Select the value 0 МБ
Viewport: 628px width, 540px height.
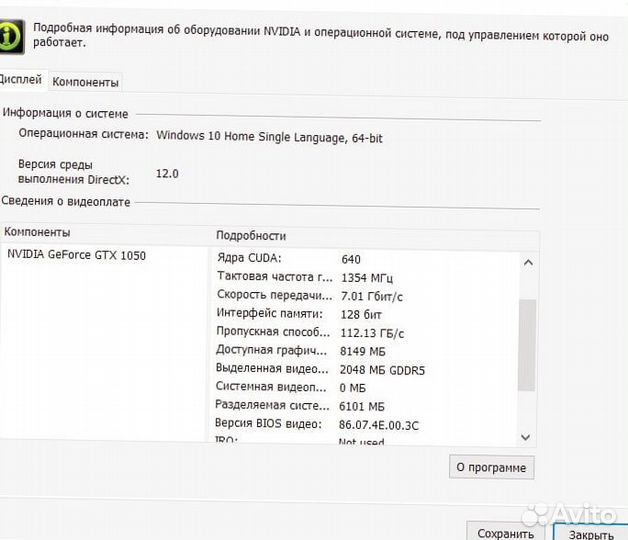point(352,388)
